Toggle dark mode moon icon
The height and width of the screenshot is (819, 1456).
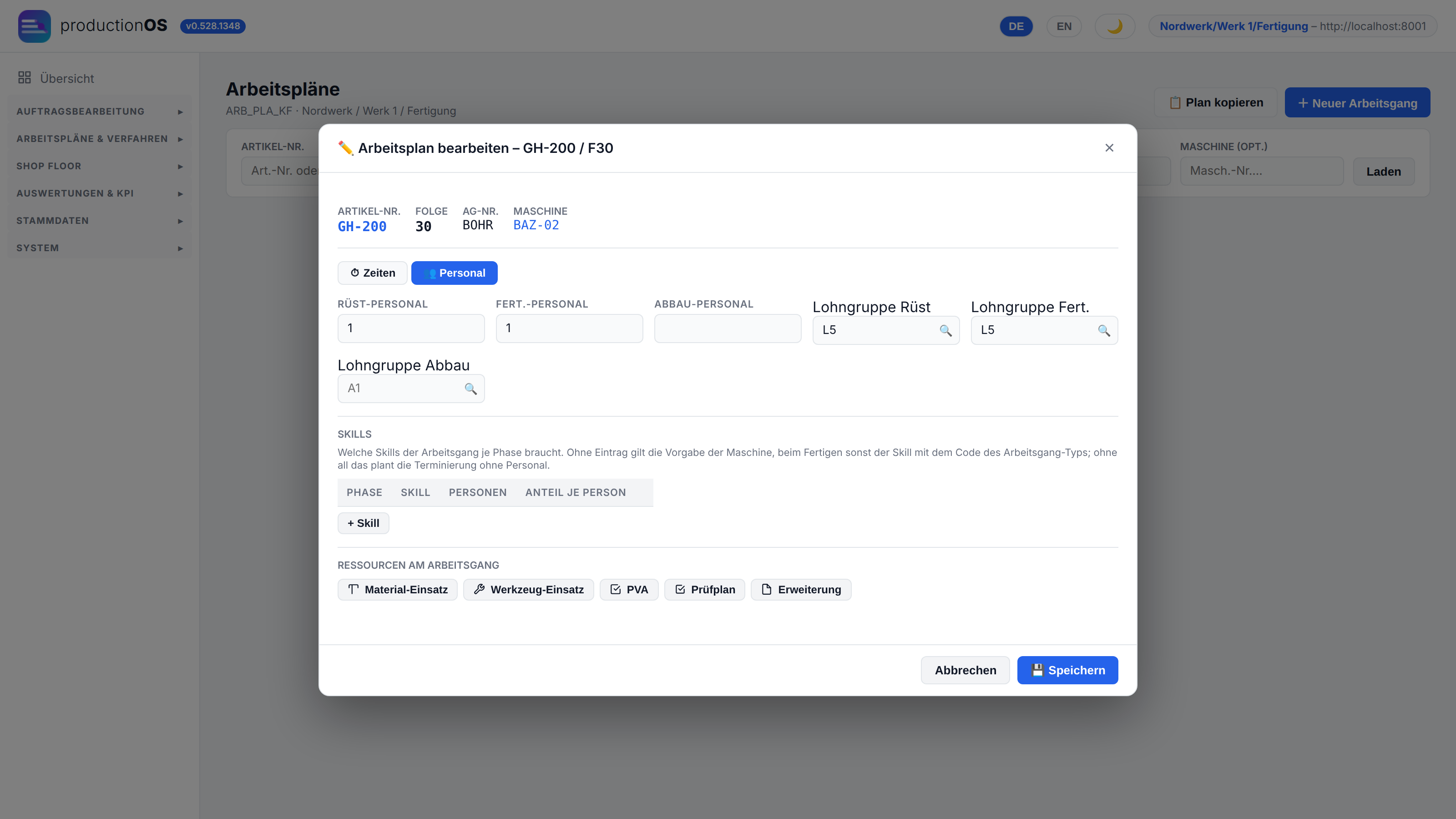[x=1115, y=26]
